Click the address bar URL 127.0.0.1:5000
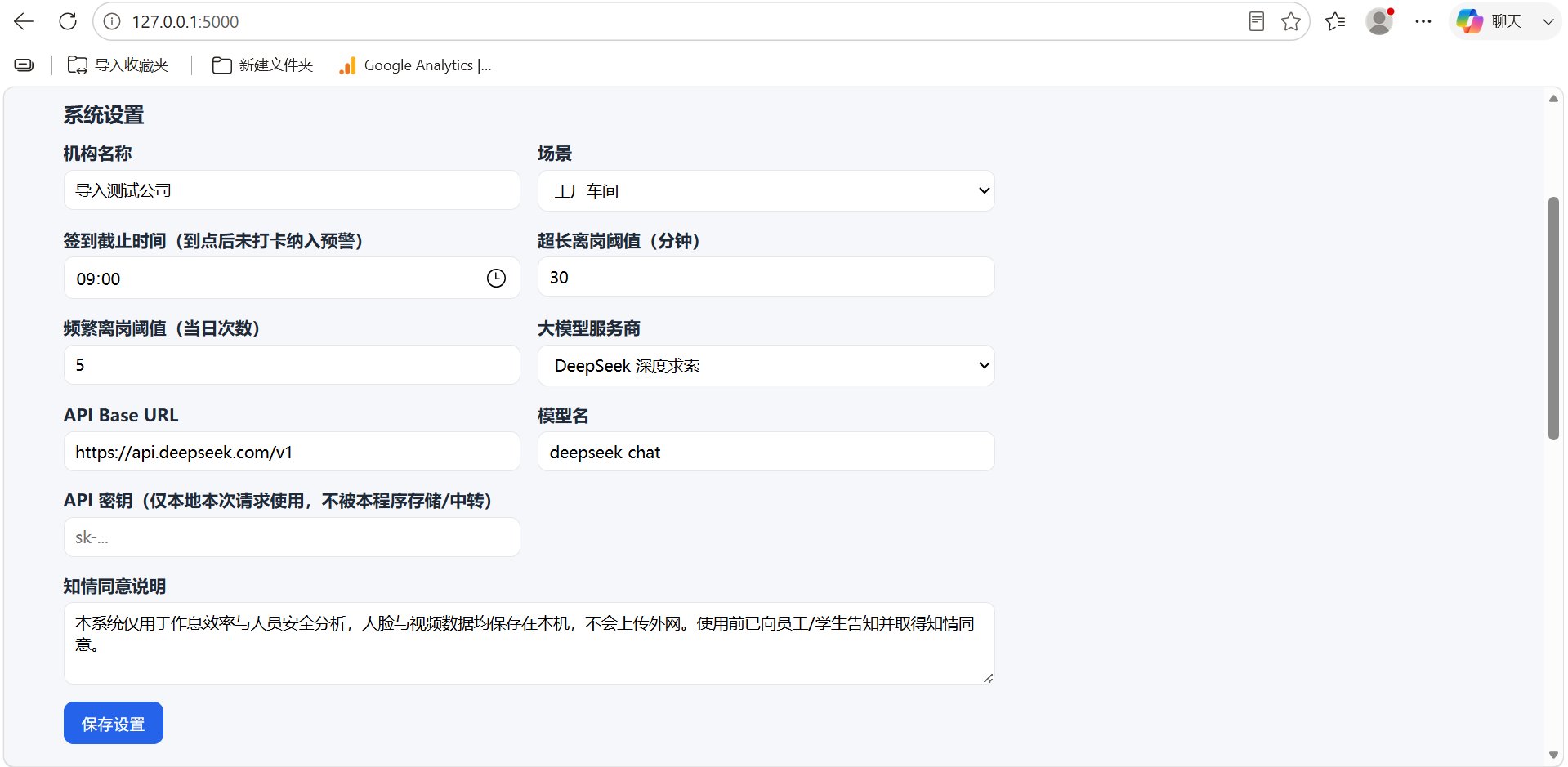 click(185, 22)
